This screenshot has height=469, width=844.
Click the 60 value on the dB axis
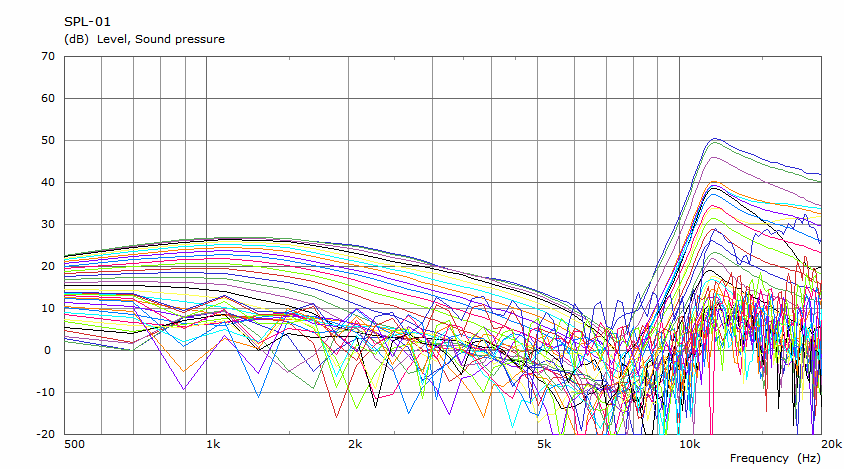tap(48, 98)
